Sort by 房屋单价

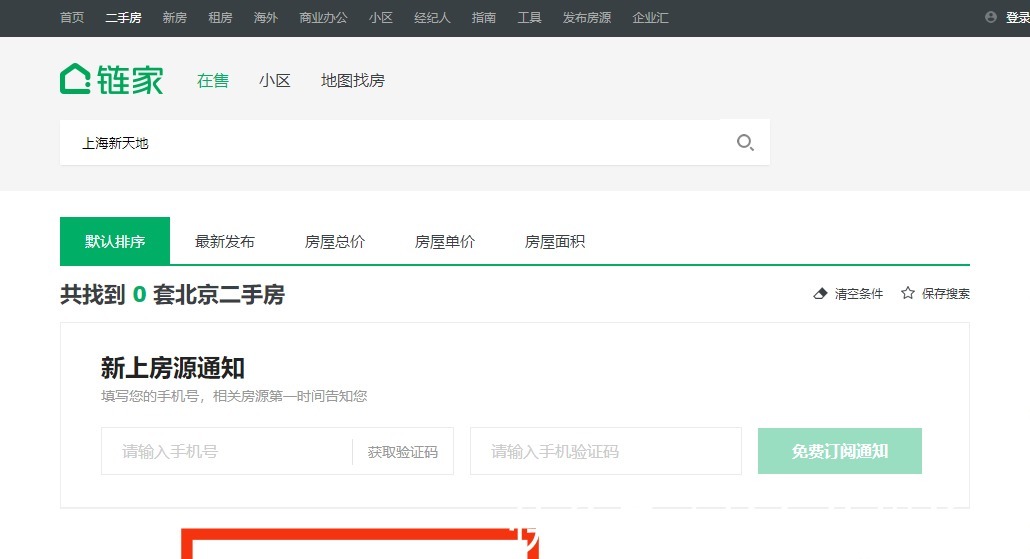coord(445,241)
